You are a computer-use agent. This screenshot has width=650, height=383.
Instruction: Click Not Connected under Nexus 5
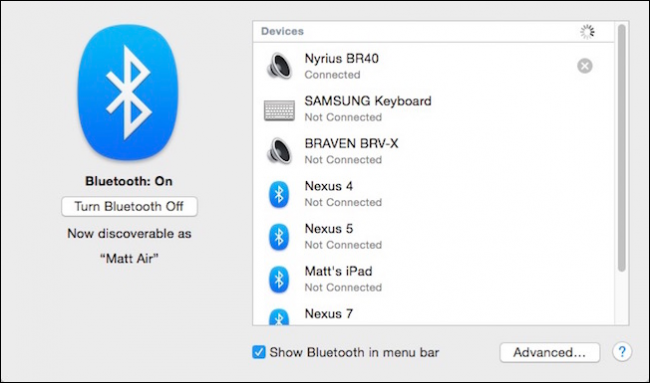[343, 245]
